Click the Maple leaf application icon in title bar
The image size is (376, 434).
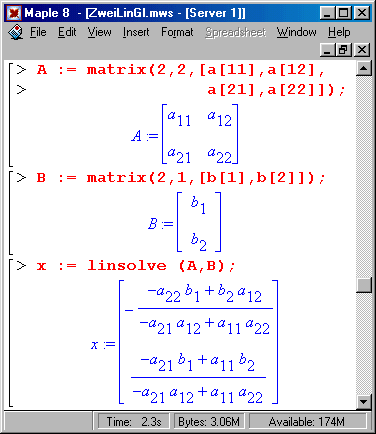coord(14,13)
